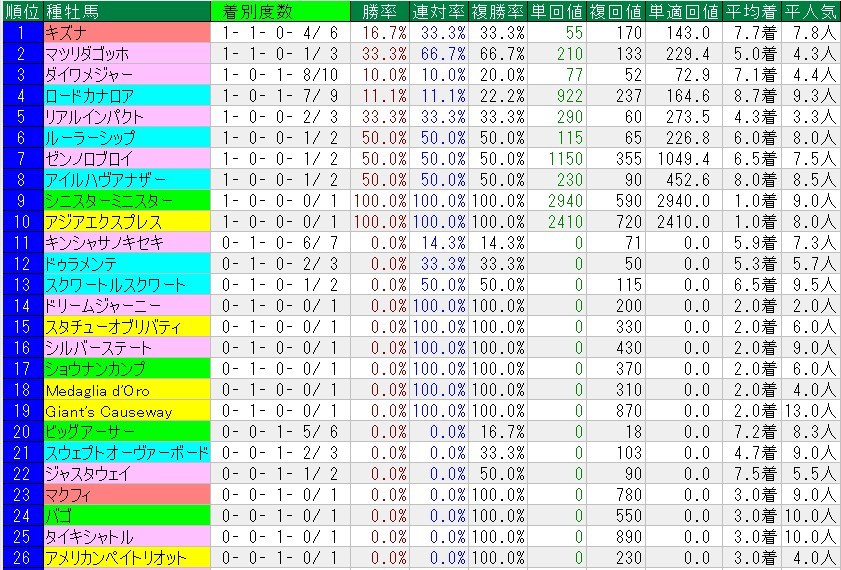This screenshot has height=570, width=841.
Task: Click the 単回値 column header
Action: tap(557, 11)
